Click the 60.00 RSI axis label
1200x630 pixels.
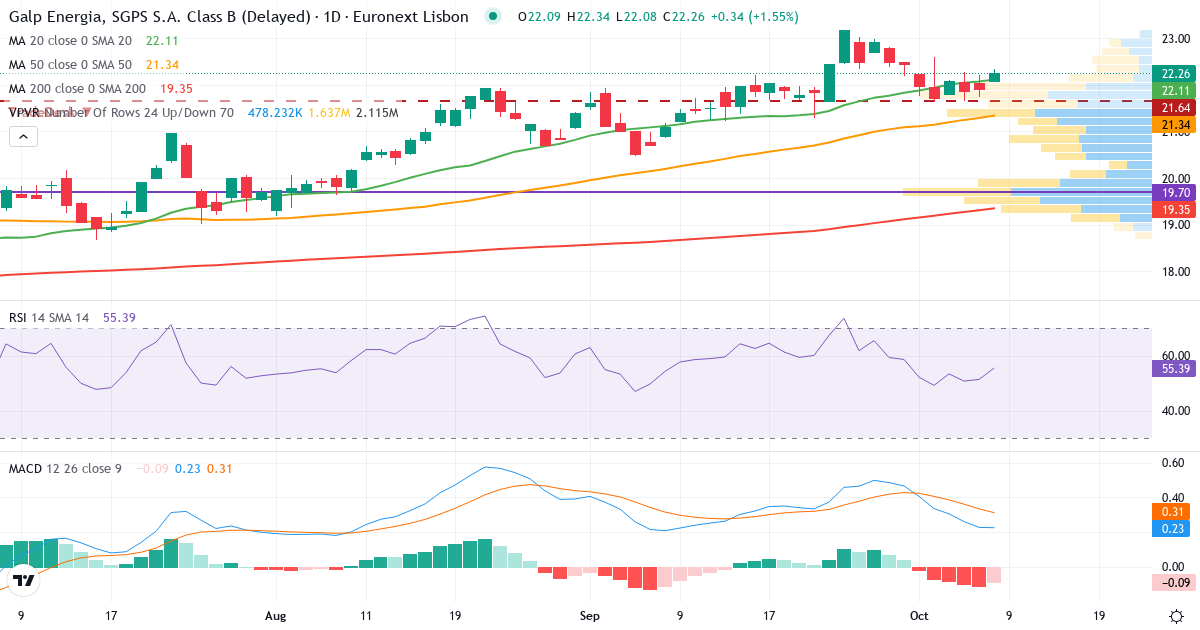[x=1177, y=356]
